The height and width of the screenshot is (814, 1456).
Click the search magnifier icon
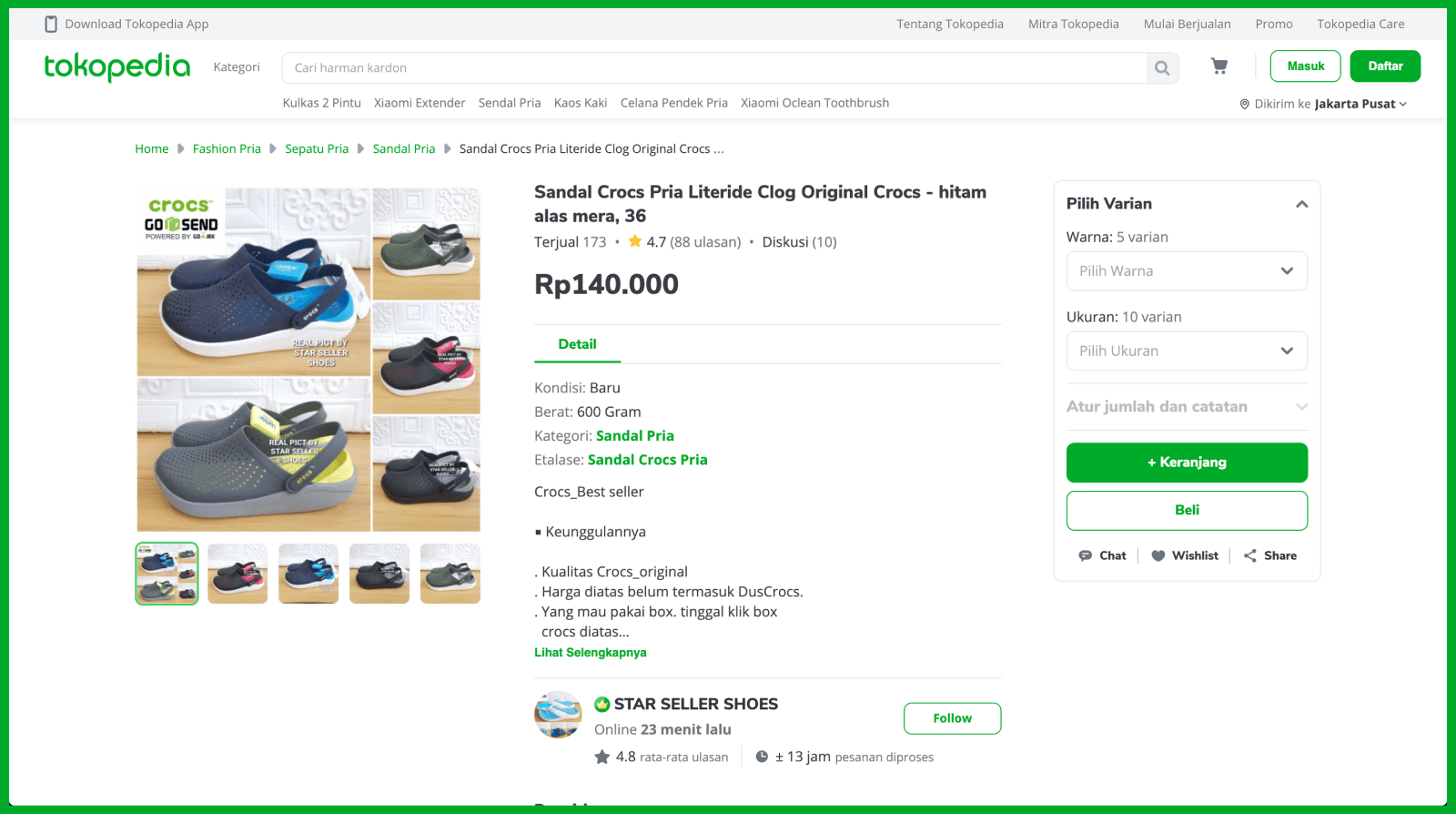[x=1162, y=68]
